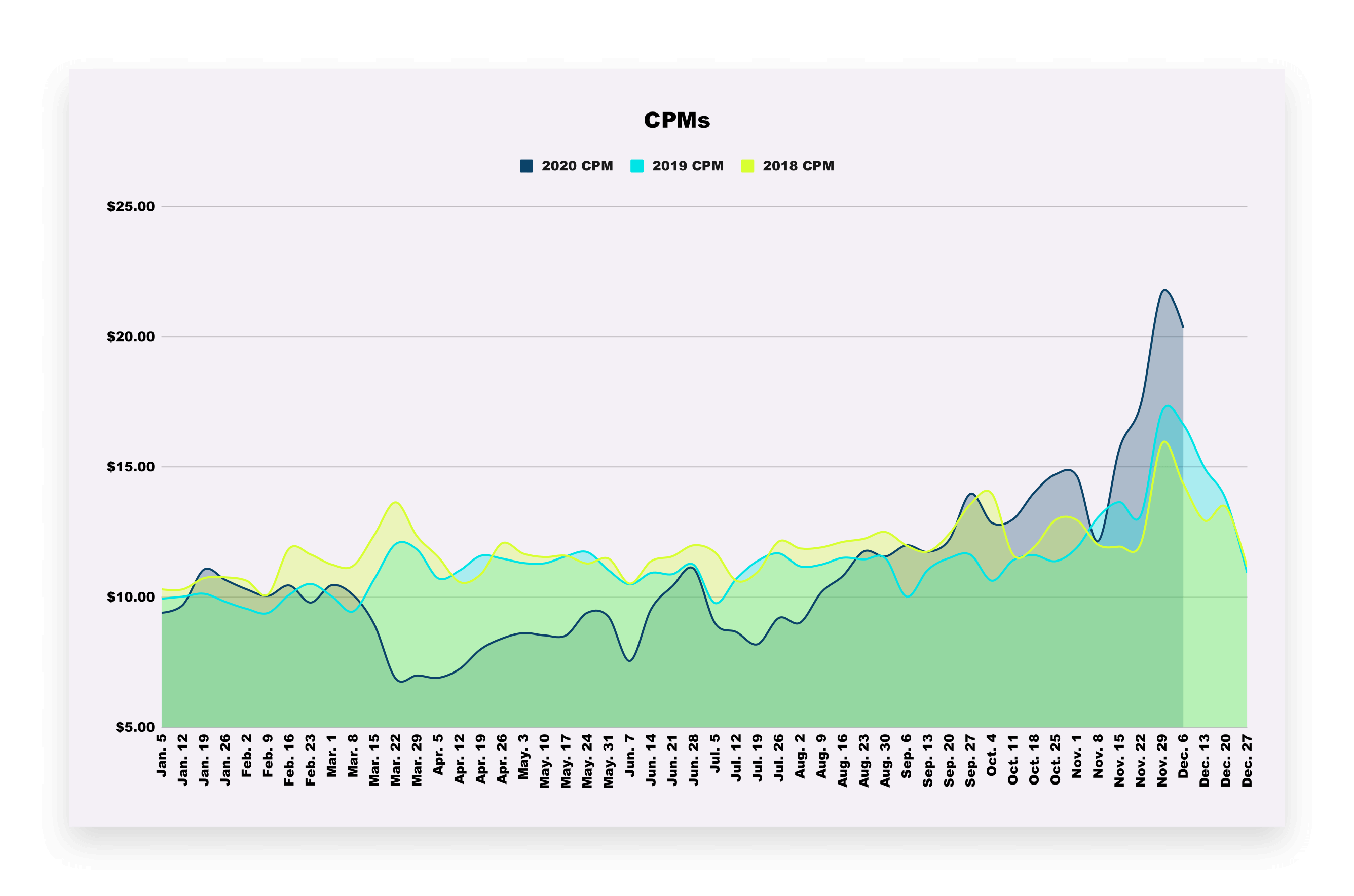Click the 'Nov. 29' x-axis label

point(1161,761)
